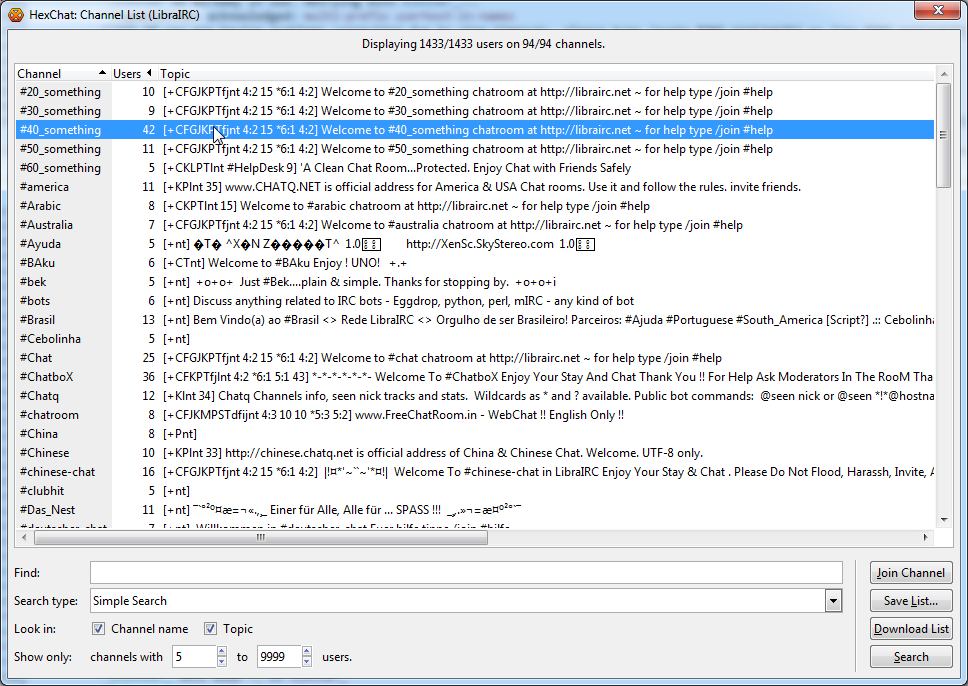Screen dimensions: 968x686
Task: Click the HexChat icon in the title bar
Action: [15, 13]
